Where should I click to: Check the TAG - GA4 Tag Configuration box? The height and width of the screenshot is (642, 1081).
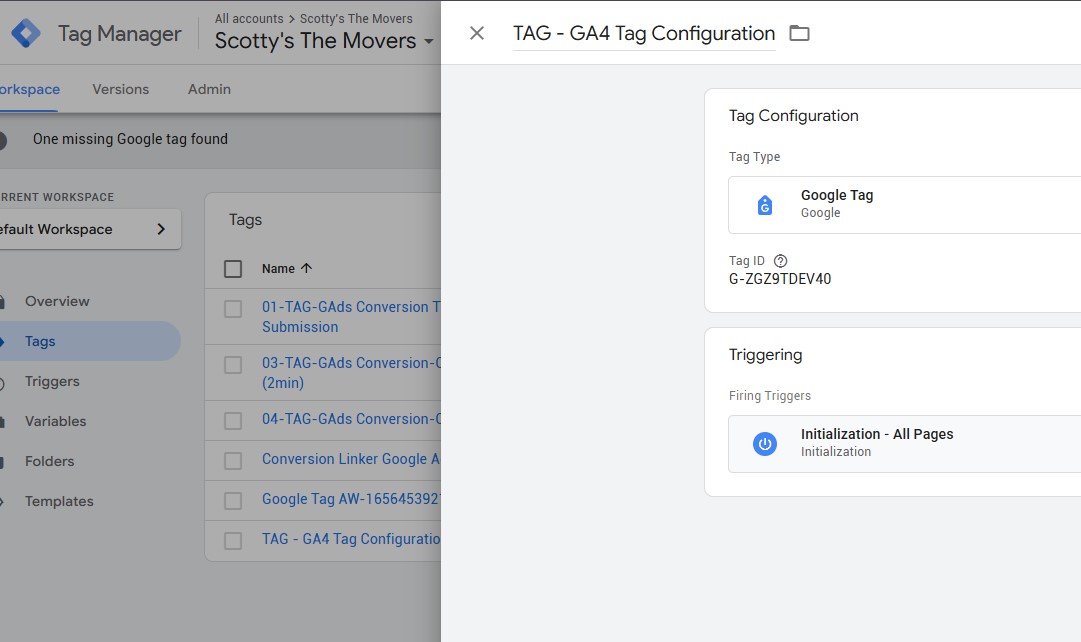233,541
